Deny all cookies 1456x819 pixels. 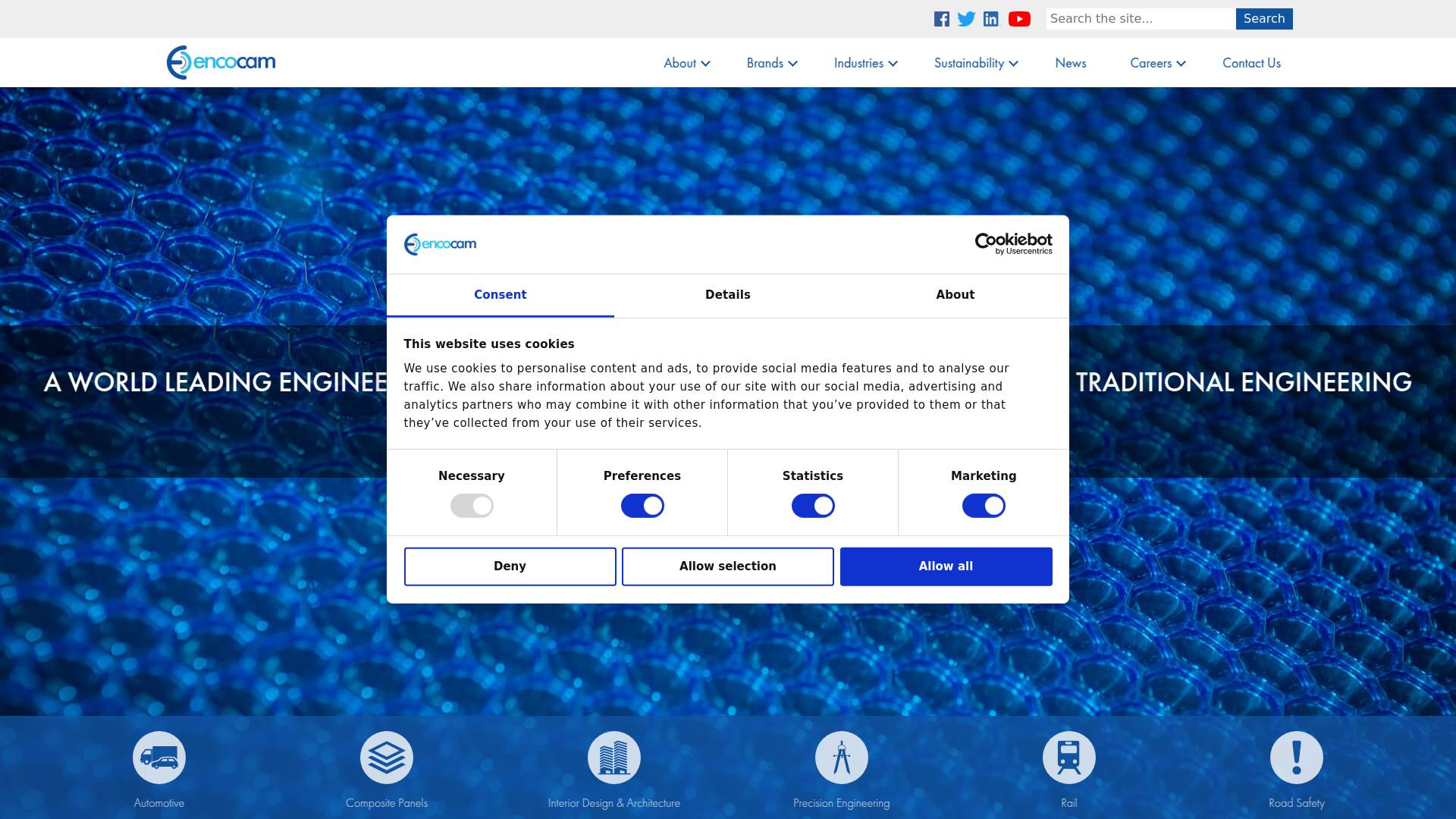click(510, 566)
